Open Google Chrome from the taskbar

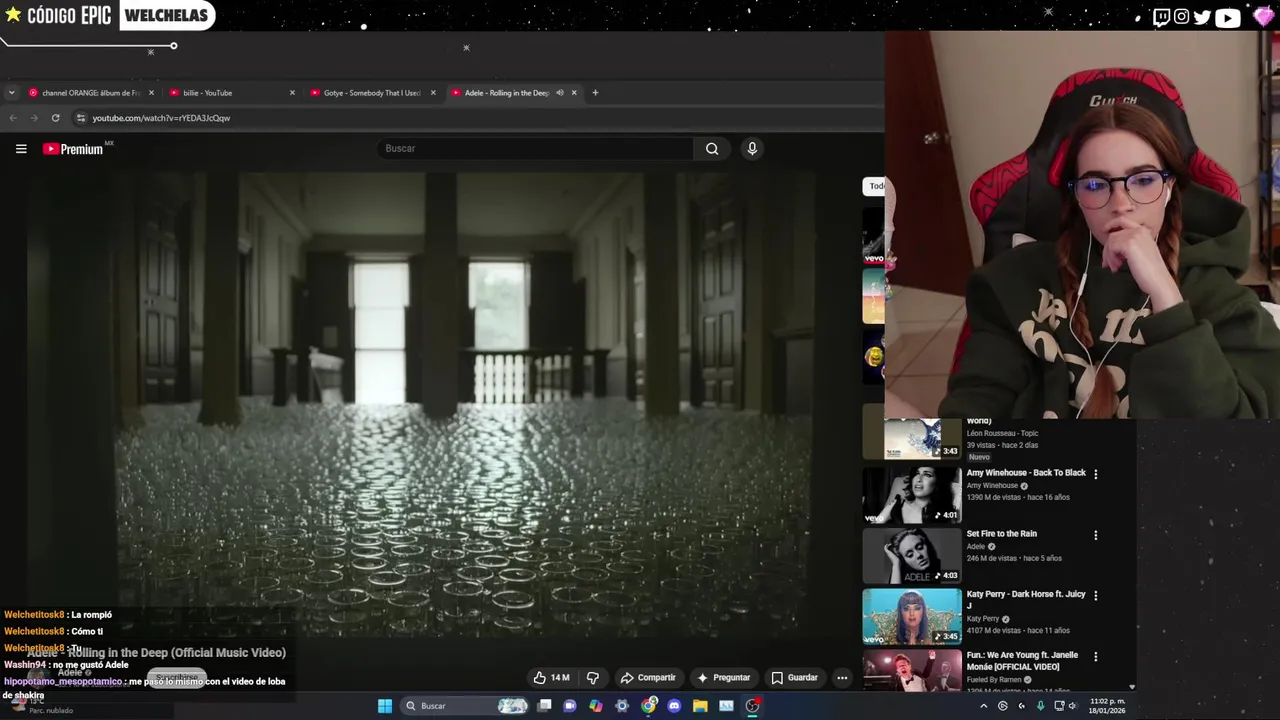click(x=648, y=706)
